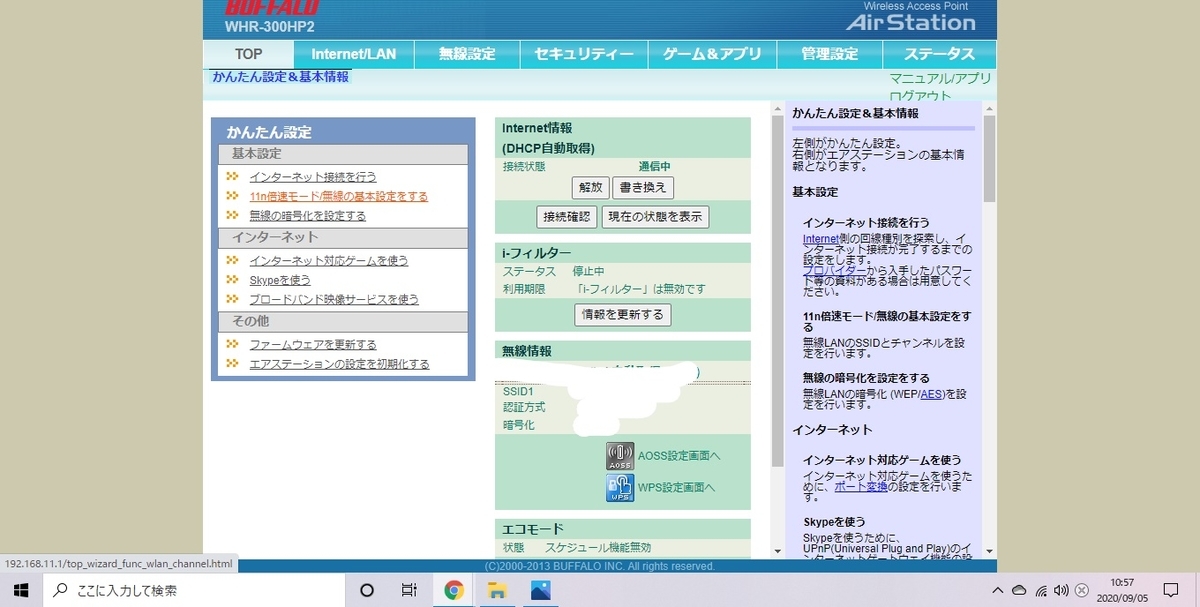Open WPS設定画面へ link
The image size is (1200, 607).
677,488
